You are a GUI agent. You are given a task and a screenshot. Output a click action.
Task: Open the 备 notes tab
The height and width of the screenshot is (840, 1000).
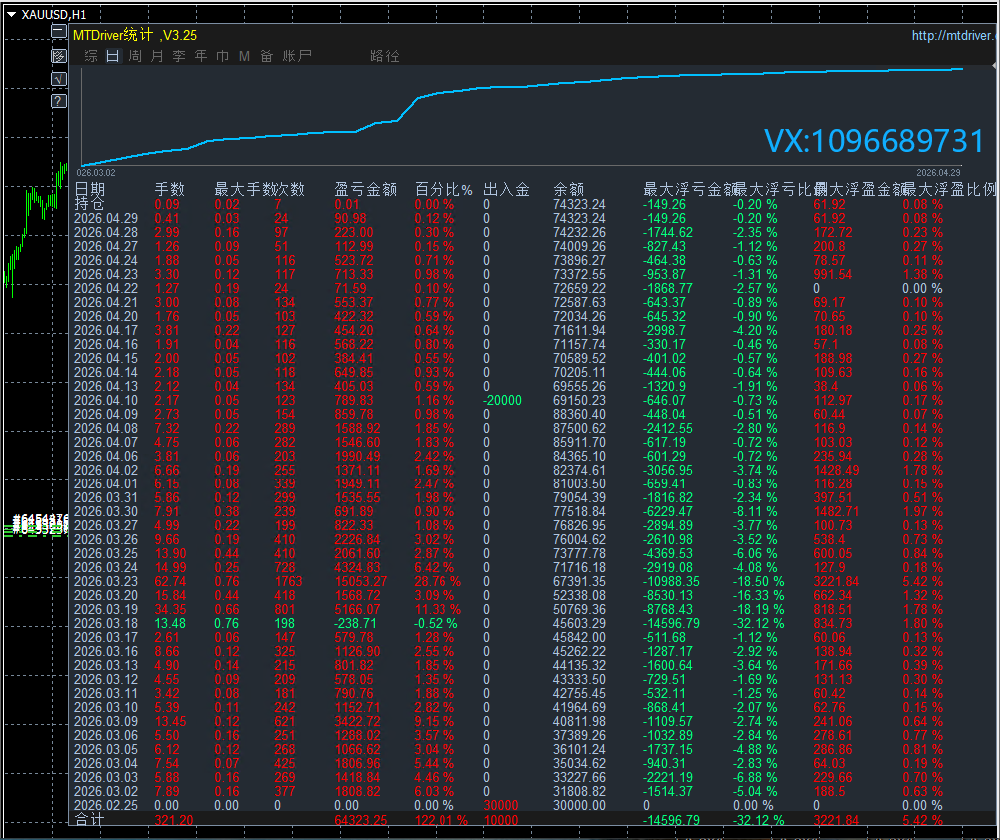coord(266,56)
